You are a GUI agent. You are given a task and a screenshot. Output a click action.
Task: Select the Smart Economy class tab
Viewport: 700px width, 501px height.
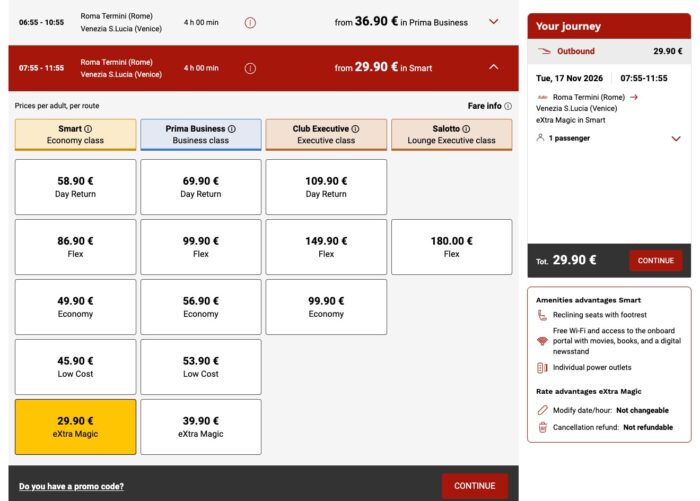(x=75, y=134)
